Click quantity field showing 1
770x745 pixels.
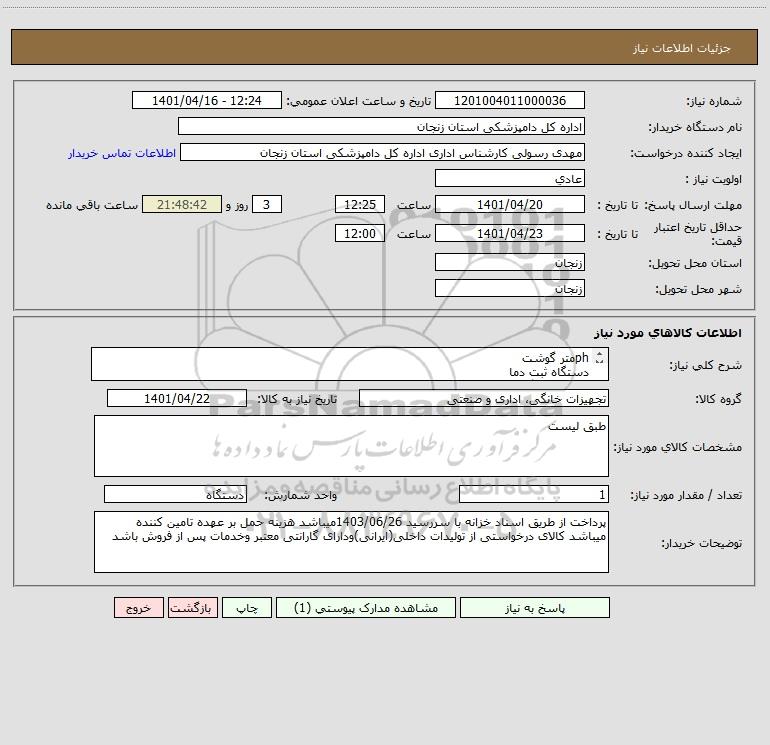534,494
